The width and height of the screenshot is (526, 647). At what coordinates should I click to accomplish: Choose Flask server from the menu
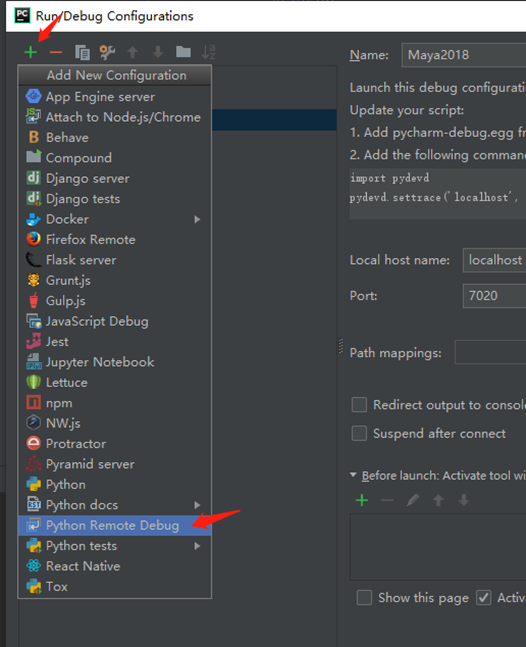coord(115,260)
